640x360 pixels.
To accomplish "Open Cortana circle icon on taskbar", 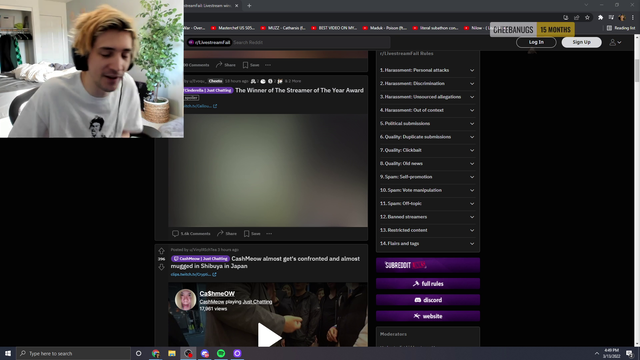I will click(x=138, y=353).
